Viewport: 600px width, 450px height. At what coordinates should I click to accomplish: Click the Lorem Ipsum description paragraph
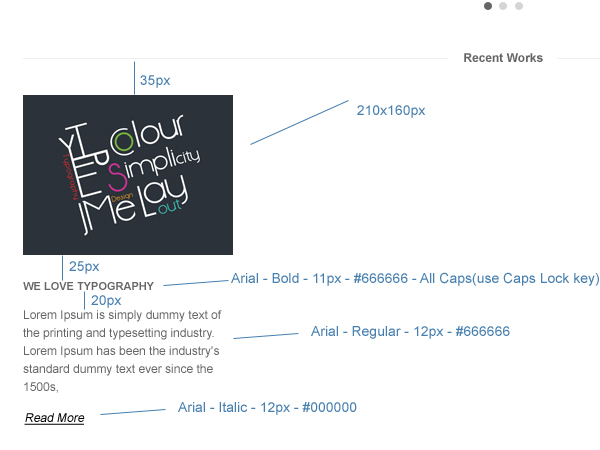(x=122, y=351)
